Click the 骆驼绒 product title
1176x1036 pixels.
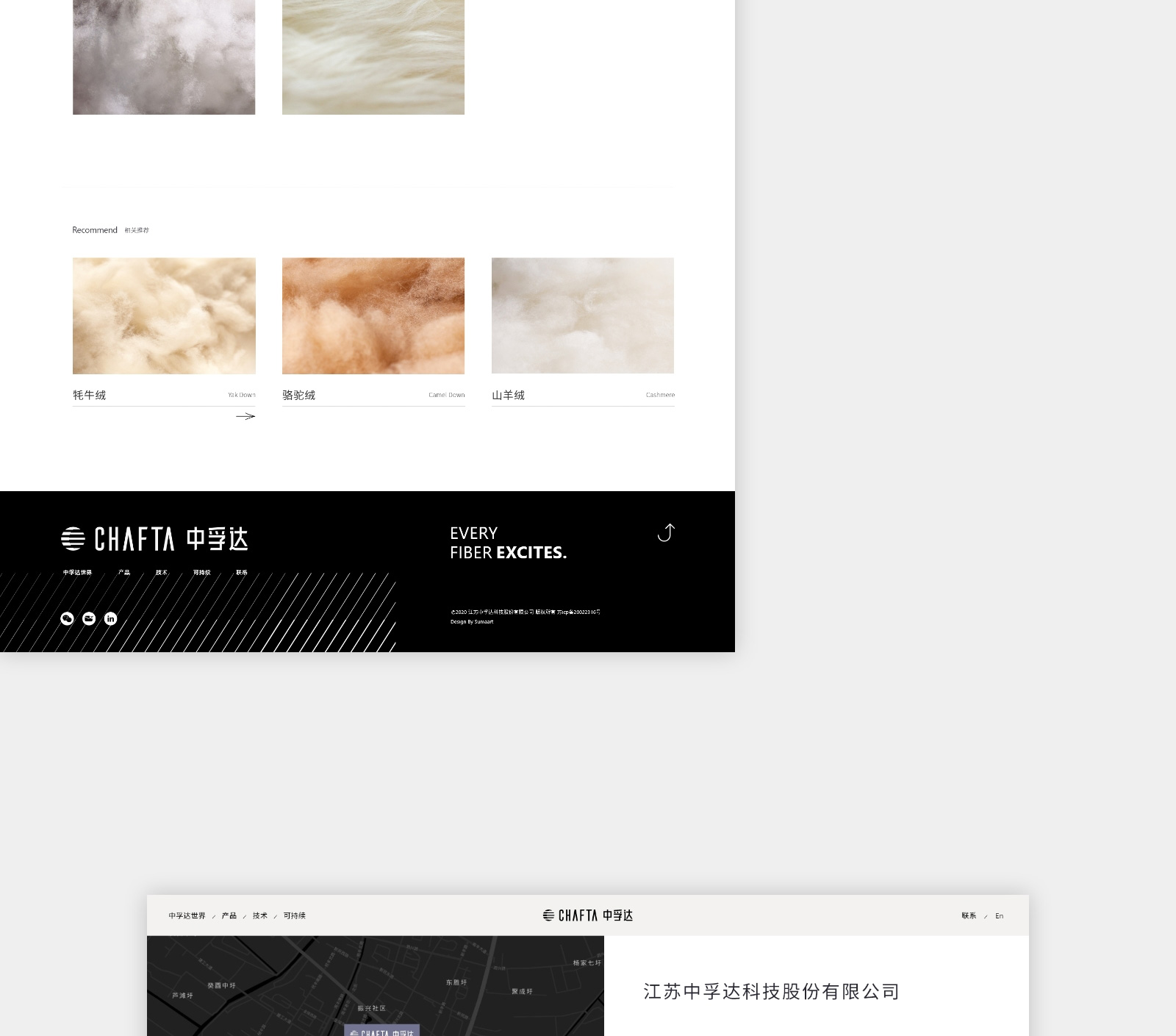coord(298,395)
